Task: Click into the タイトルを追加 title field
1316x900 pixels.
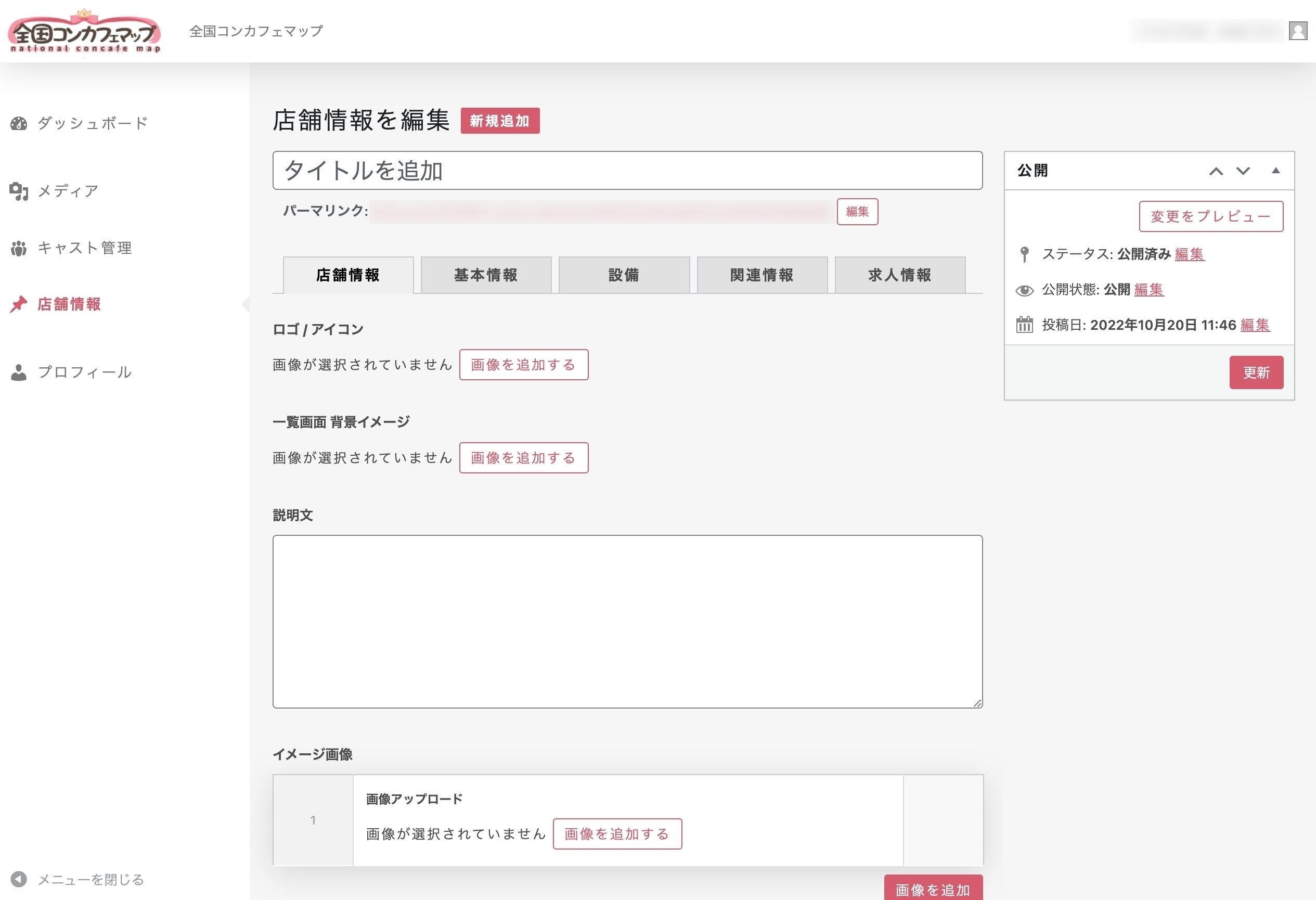Action: click(627, 171)
